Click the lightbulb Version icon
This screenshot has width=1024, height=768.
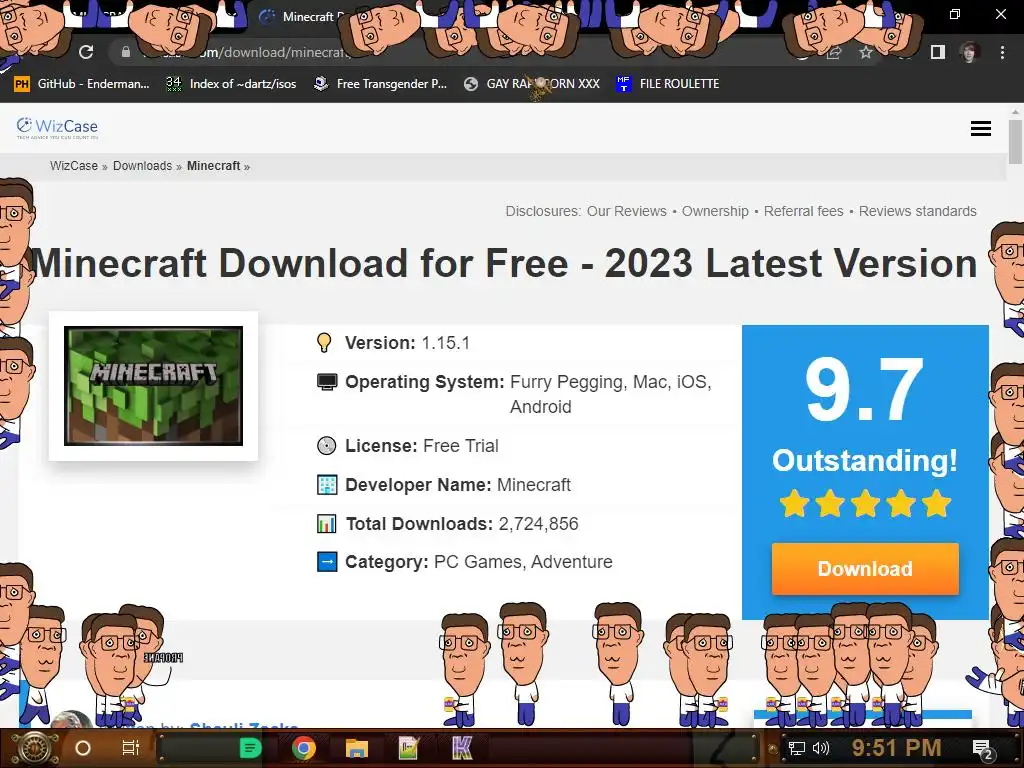pos(325,343)
